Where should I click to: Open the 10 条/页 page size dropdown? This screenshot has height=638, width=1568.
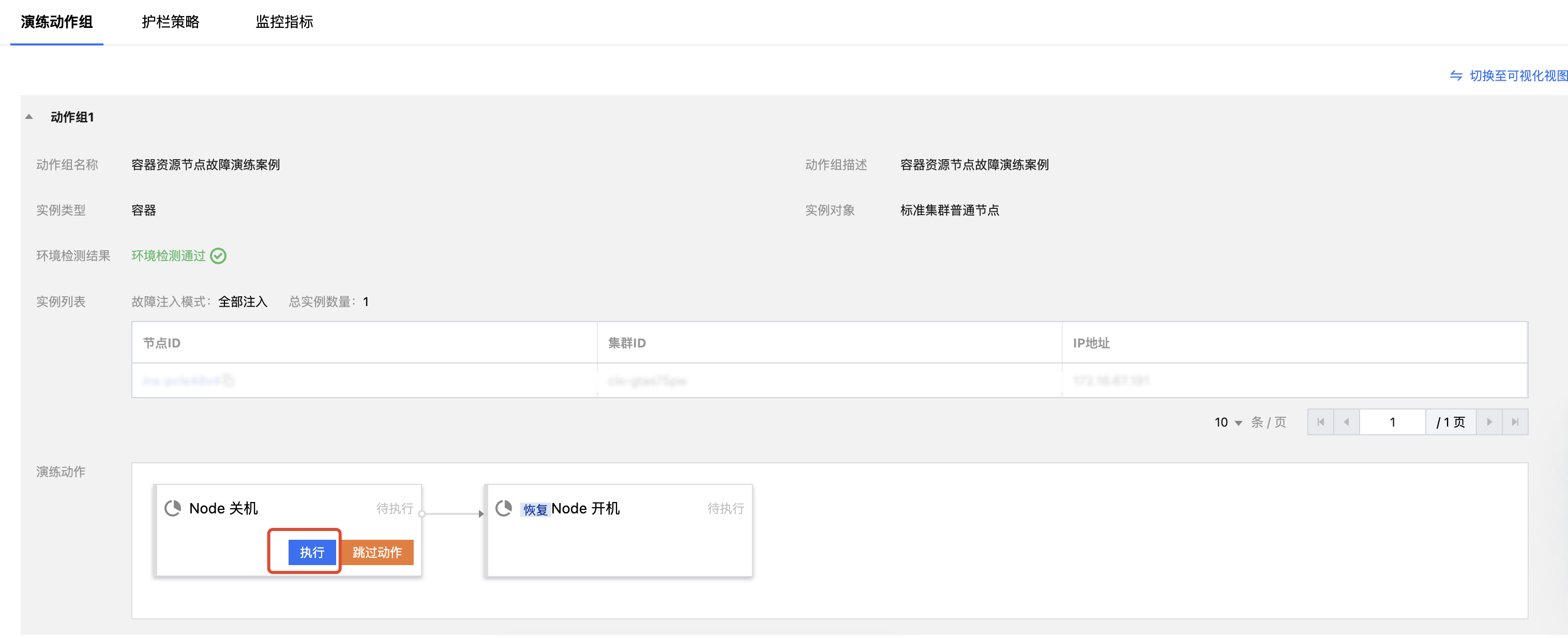[1228, 422]
